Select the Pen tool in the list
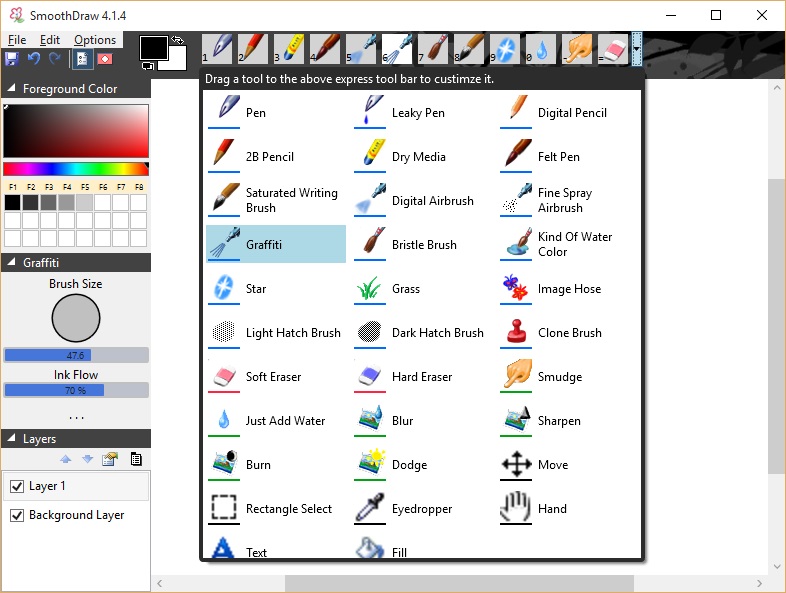Viewport: 786px width, 593px height. [x=276, y=112]
